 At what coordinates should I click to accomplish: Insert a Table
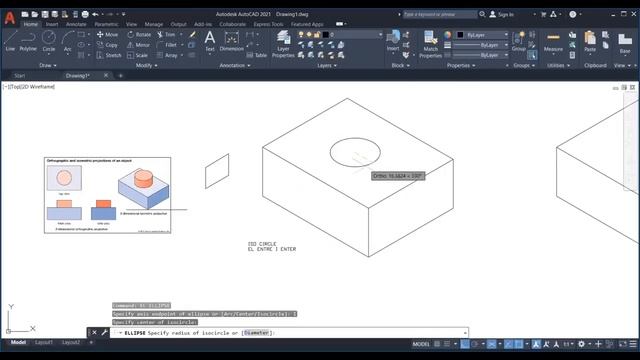point(256,55)
